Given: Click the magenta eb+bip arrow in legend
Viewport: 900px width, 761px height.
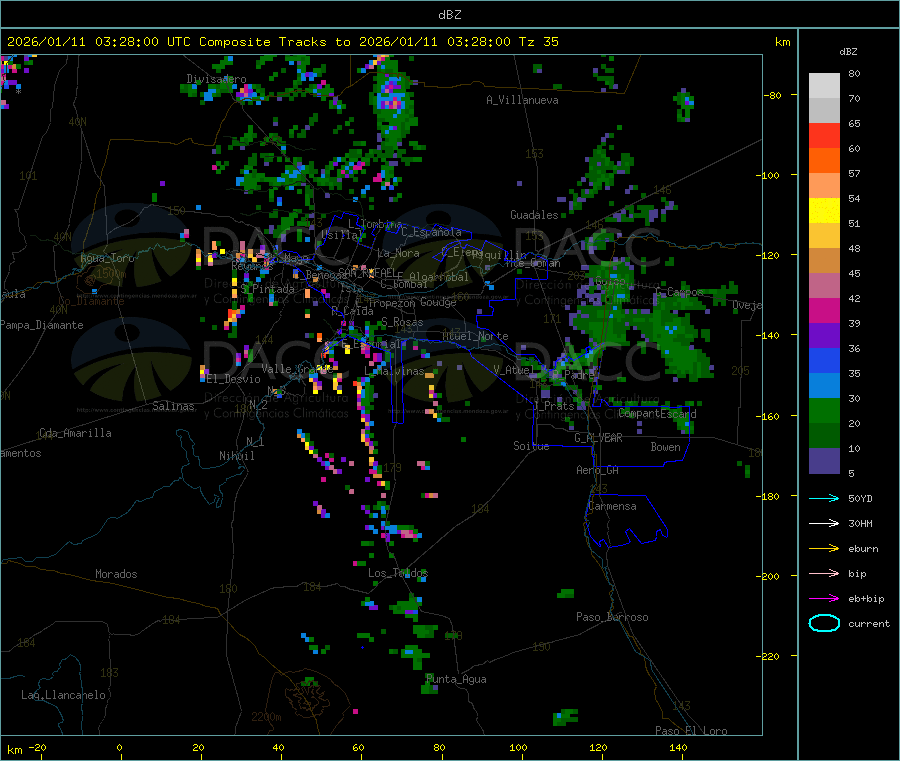Looking at the screenshot, I should (x=824, y=598).
